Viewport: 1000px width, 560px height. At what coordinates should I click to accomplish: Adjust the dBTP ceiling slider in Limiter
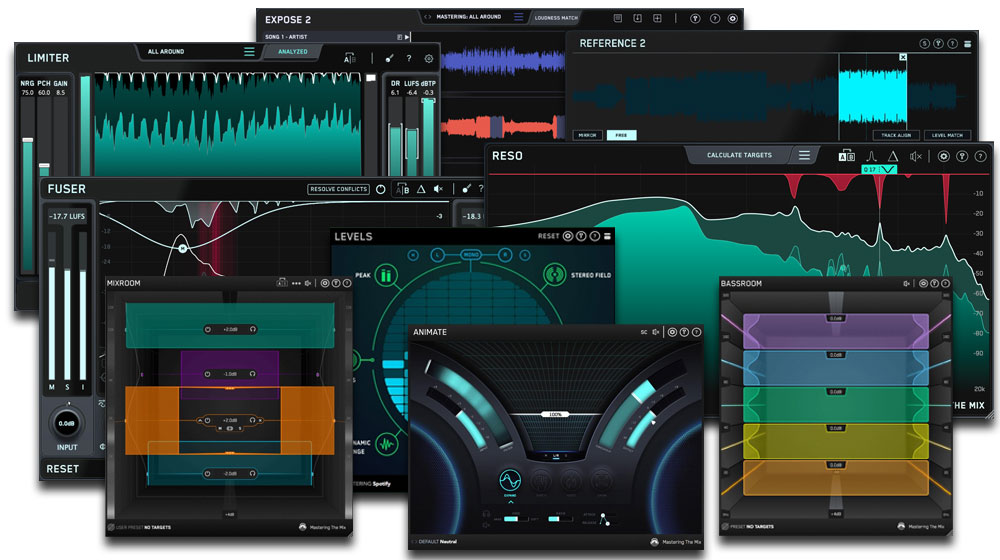coord(429,101)
